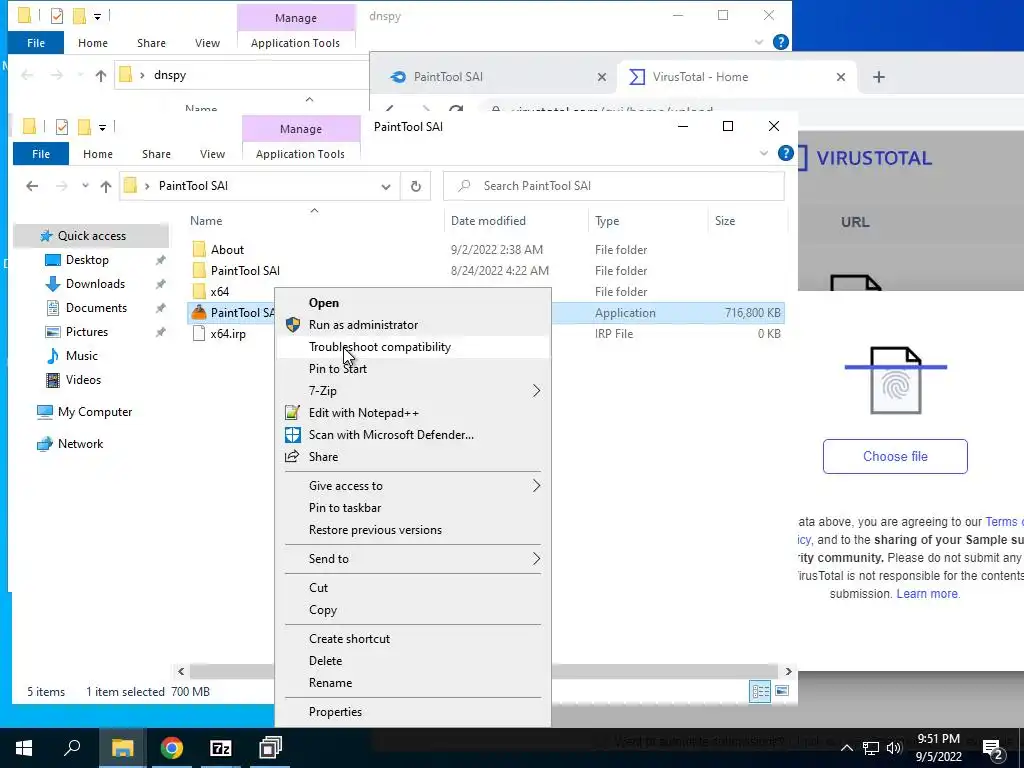Select Network in navigation pane
The height and width of the screenshot is (768, 1024).
point(80,444)
